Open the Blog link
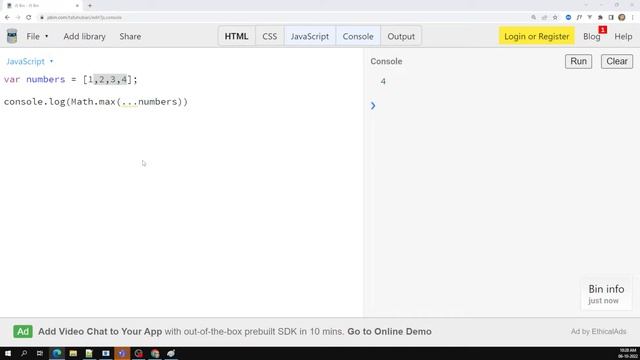640x360 pixels. [591, 36]
